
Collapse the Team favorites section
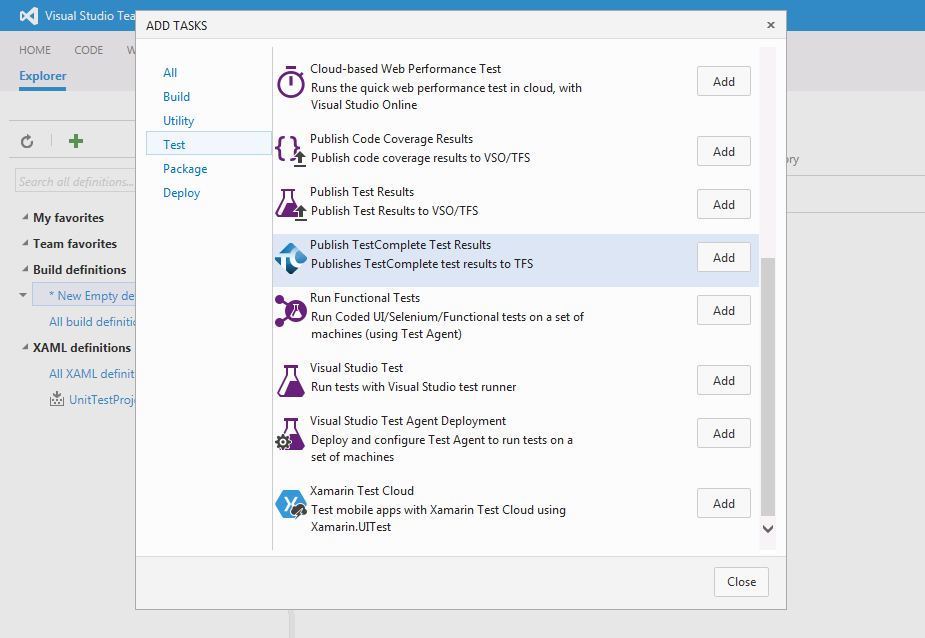tap(25, 244)
